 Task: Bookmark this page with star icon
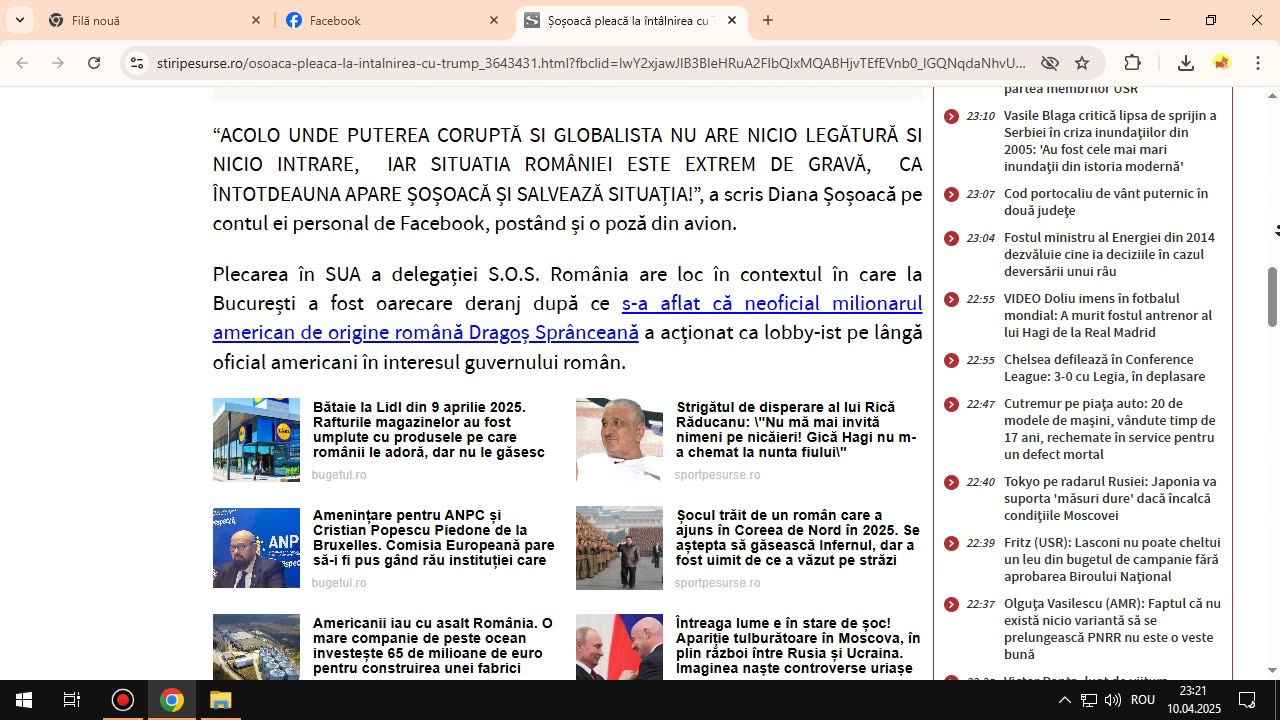pyautogui.click(x=1082, y=63)
